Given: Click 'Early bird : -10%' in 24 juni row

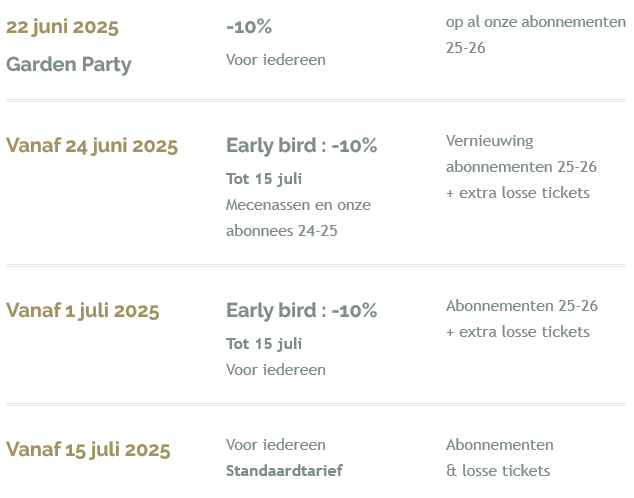Looking at the screenshot, I should tap(301, 146).
